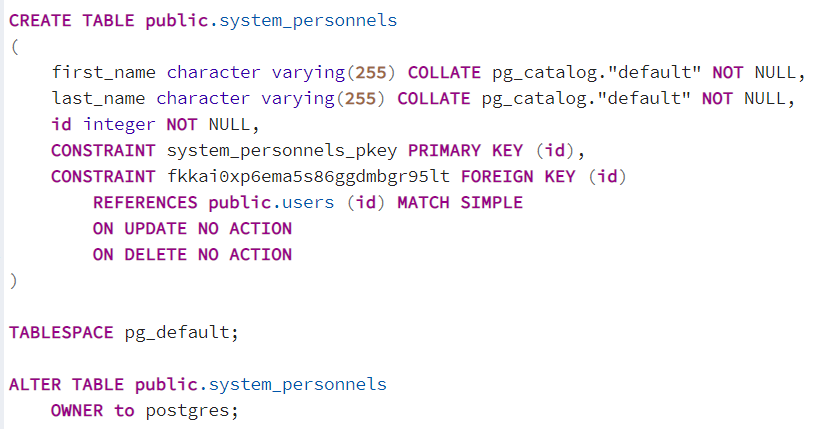820x429 pixels.
Task: Click the ON UPDATE NO ACTION line
Action: click(x=192, y=229)
